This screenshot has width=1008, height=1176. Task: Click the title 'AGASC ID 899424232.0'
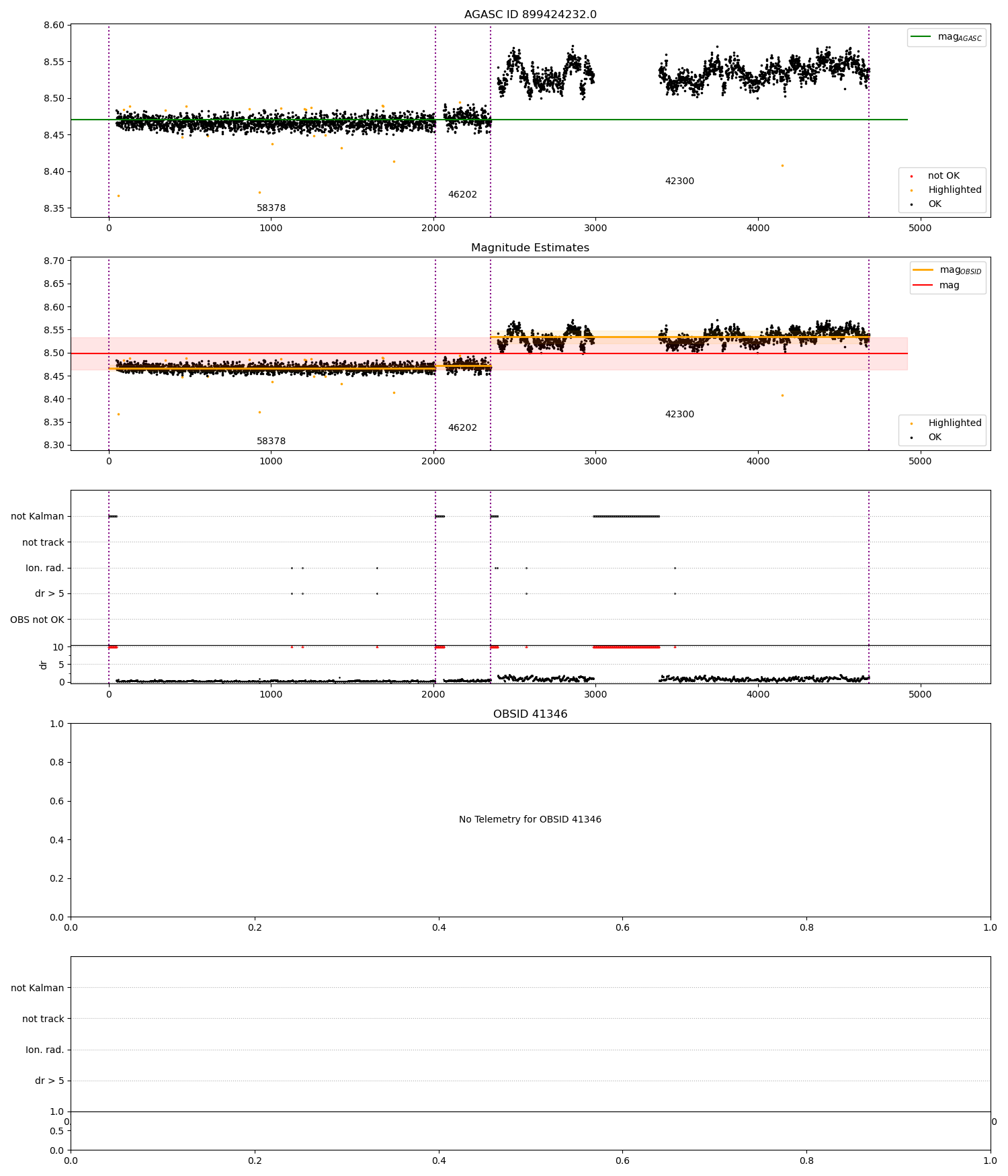tap(530, 15)
